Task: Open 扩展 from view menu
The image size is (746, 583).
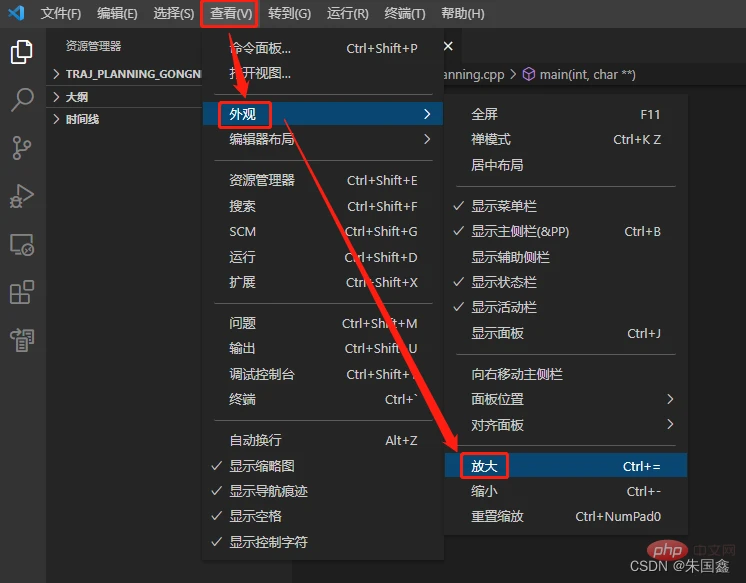Action: [x=323, y=282]
